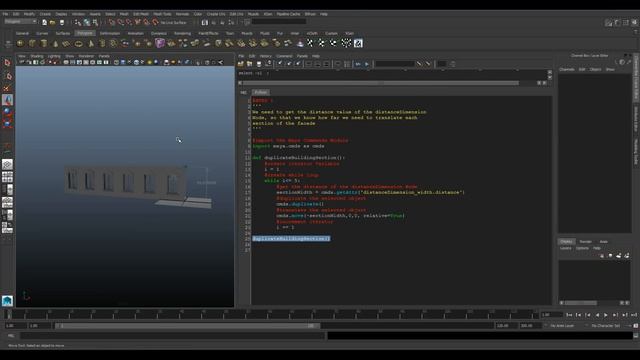Screen dimensions: 640x360
Task: Go to the end of the playback range
Action: tap(633, 315)
